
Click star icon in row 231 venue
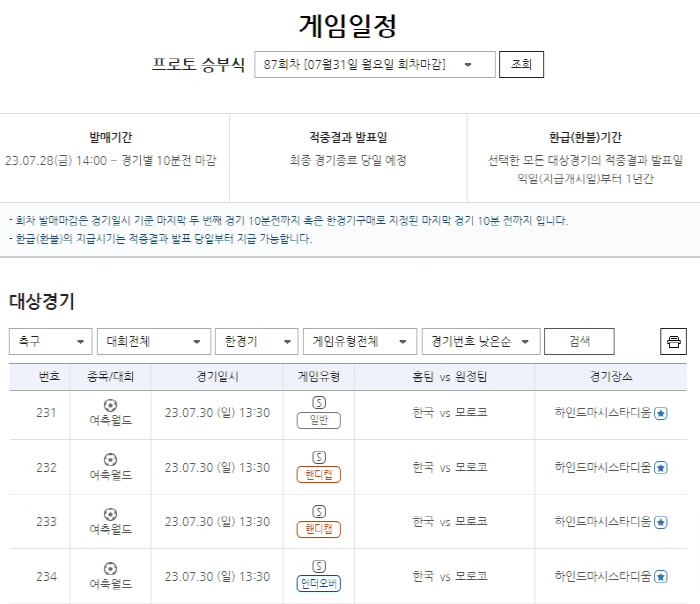661,413
